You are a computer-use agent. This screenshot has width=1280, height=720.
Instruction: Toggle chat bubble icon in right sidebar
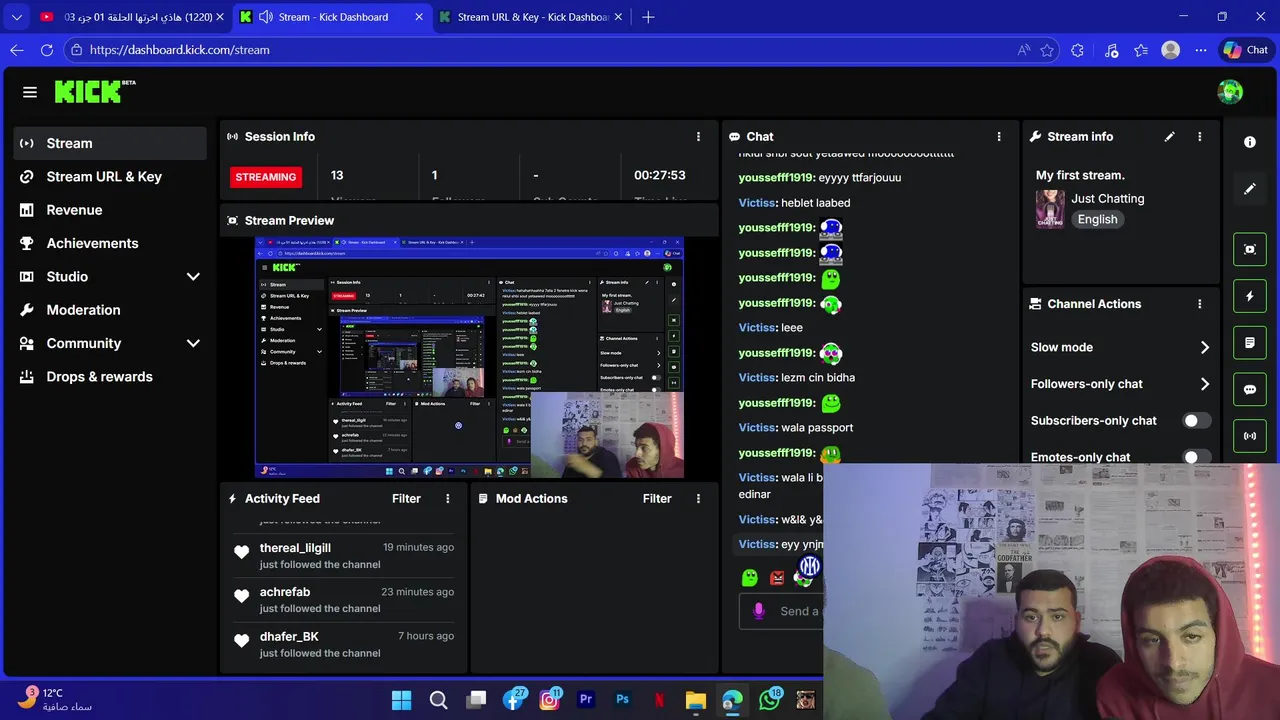coord(1250,390)
